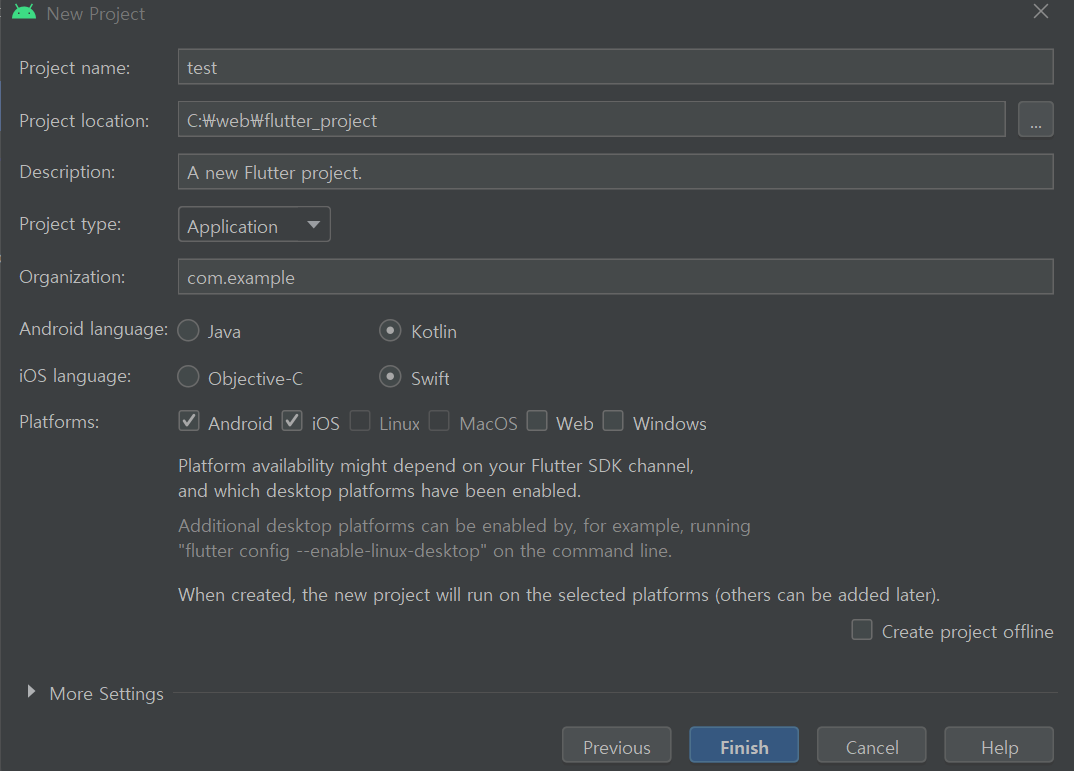Viewport: 1074px width, 771px height.
Task: Uncheck the iOS platform checkbox
Action: click(292, 420)
